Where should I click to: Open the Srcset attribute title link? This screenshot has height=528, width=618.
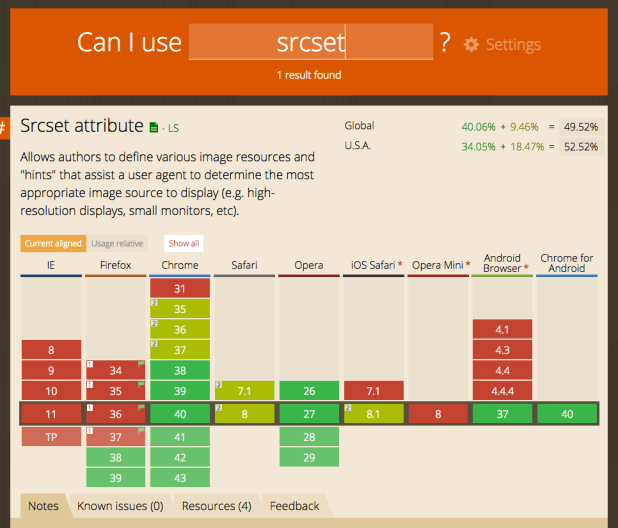(x=82, y=127)
